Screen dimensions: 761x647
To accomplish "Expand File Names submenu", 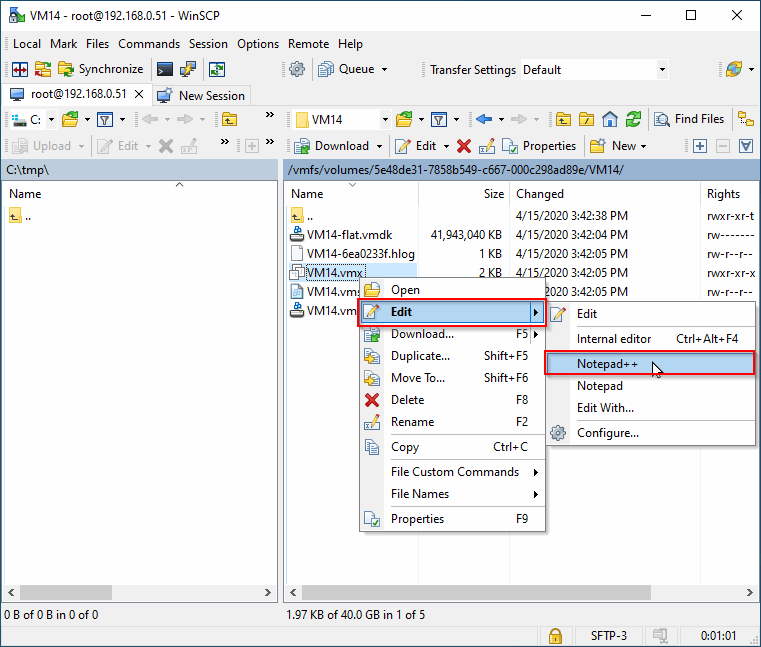I will click(452, 494).
